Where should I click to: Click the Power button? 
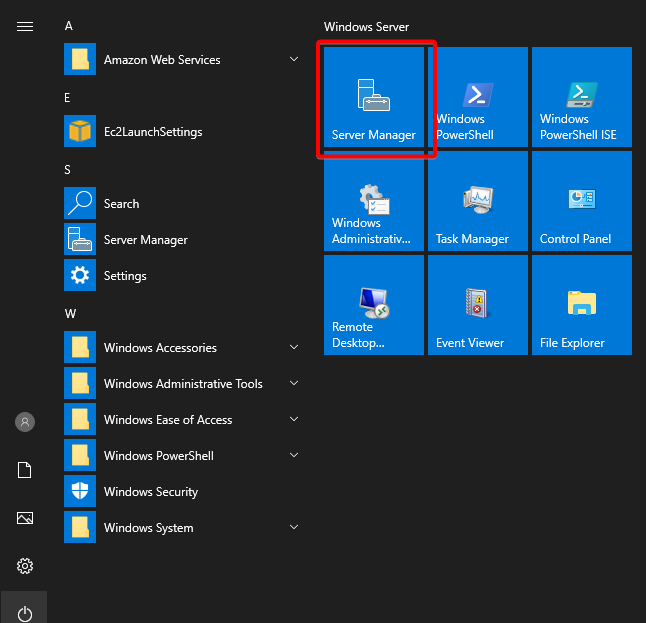pos(25,614)
